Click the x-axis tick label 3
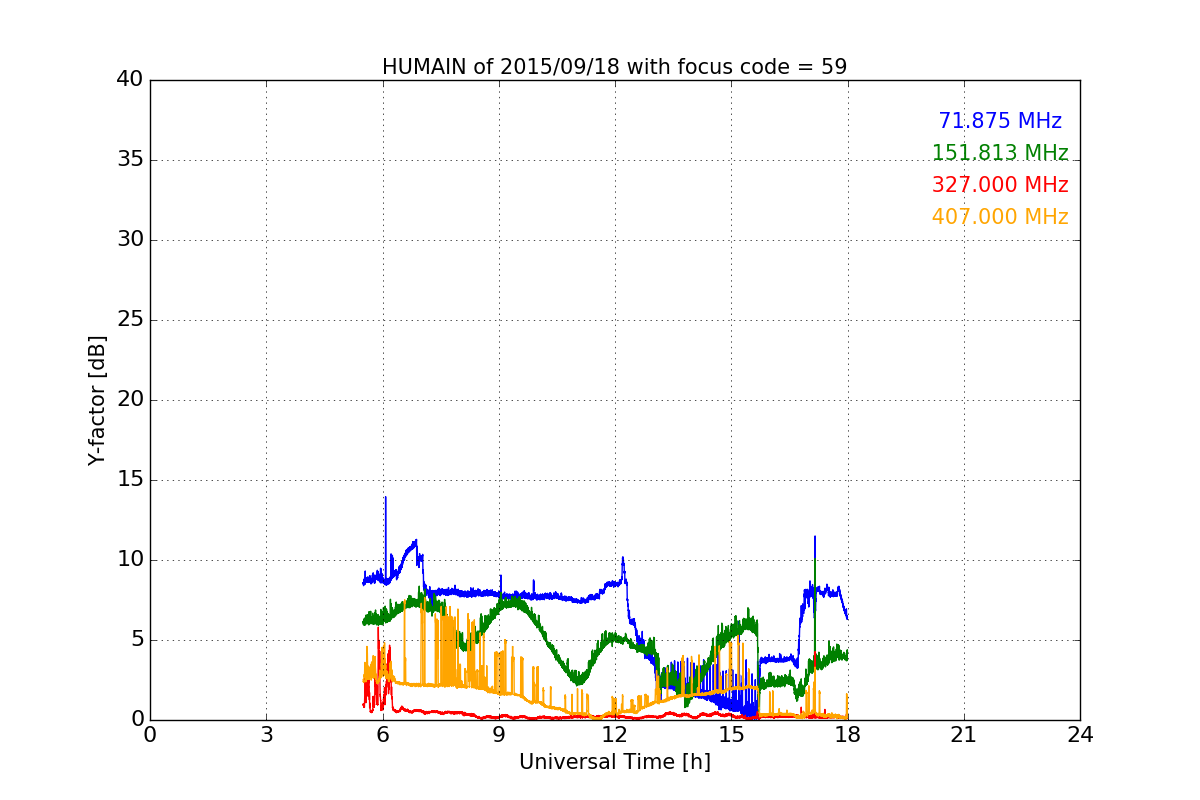This screenshot has height=800, width=1200. (266, 735)
